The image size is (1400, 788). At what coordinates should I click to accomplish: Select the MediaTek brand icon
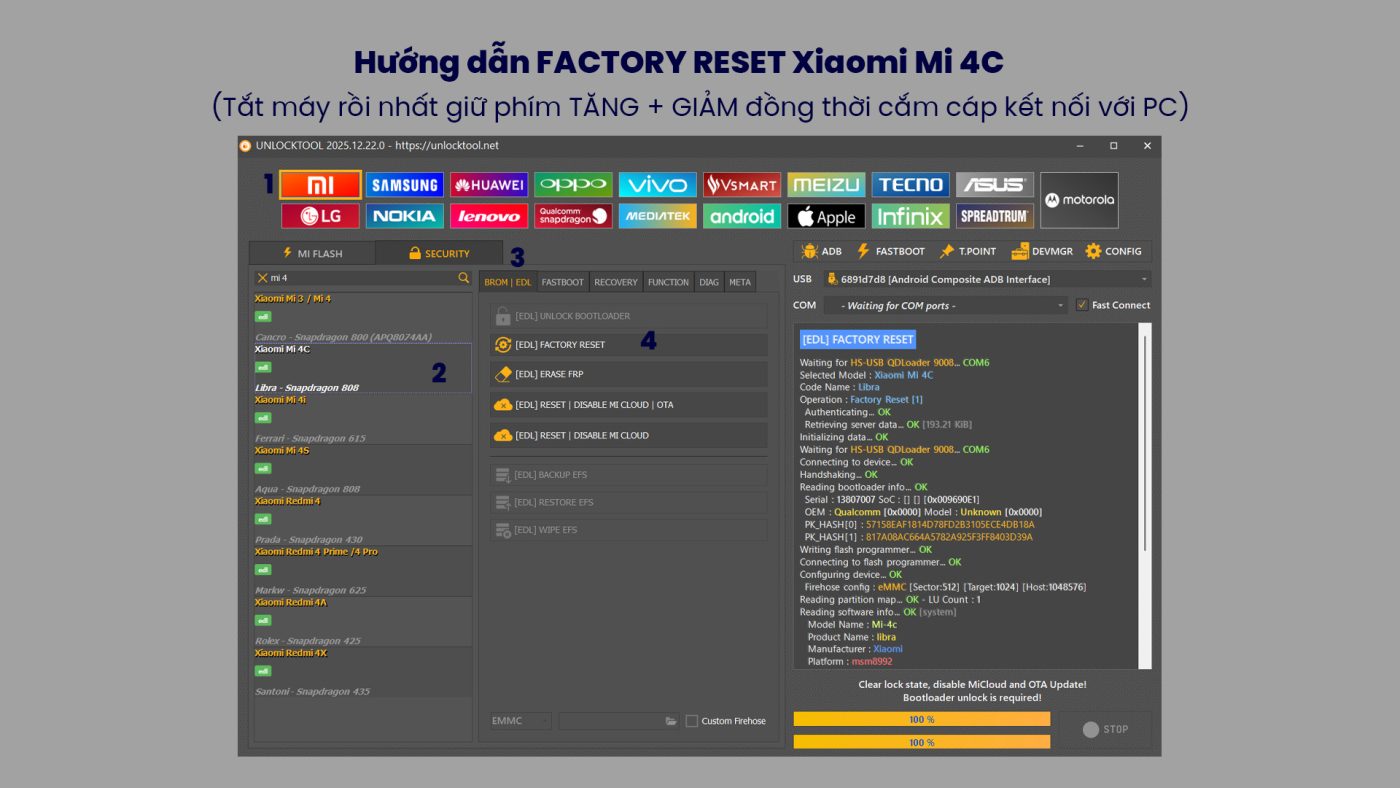click(657, 216)
